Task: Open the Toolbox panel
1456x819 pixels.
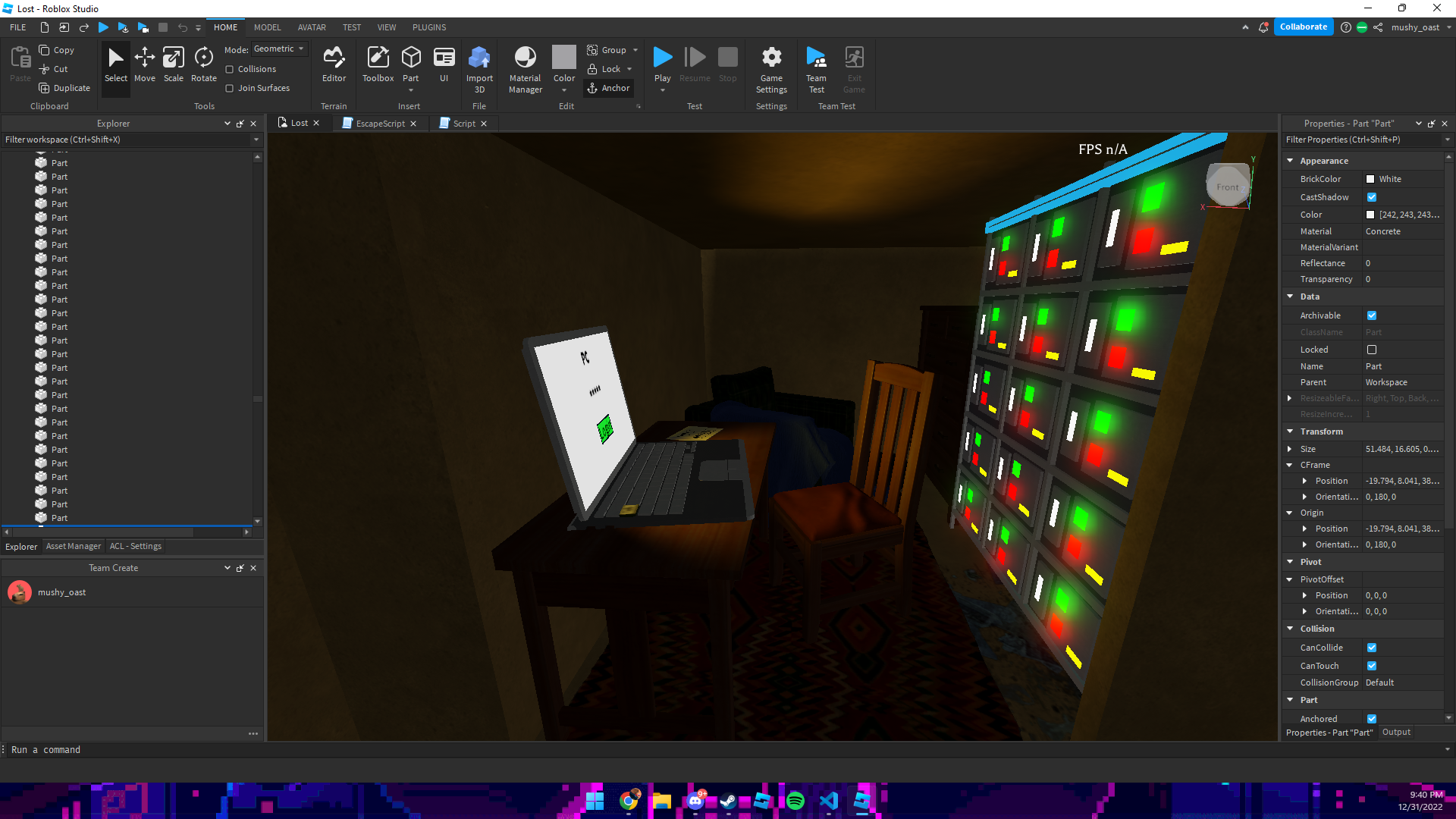Action: pyautogui.click(x=378, y=64)
